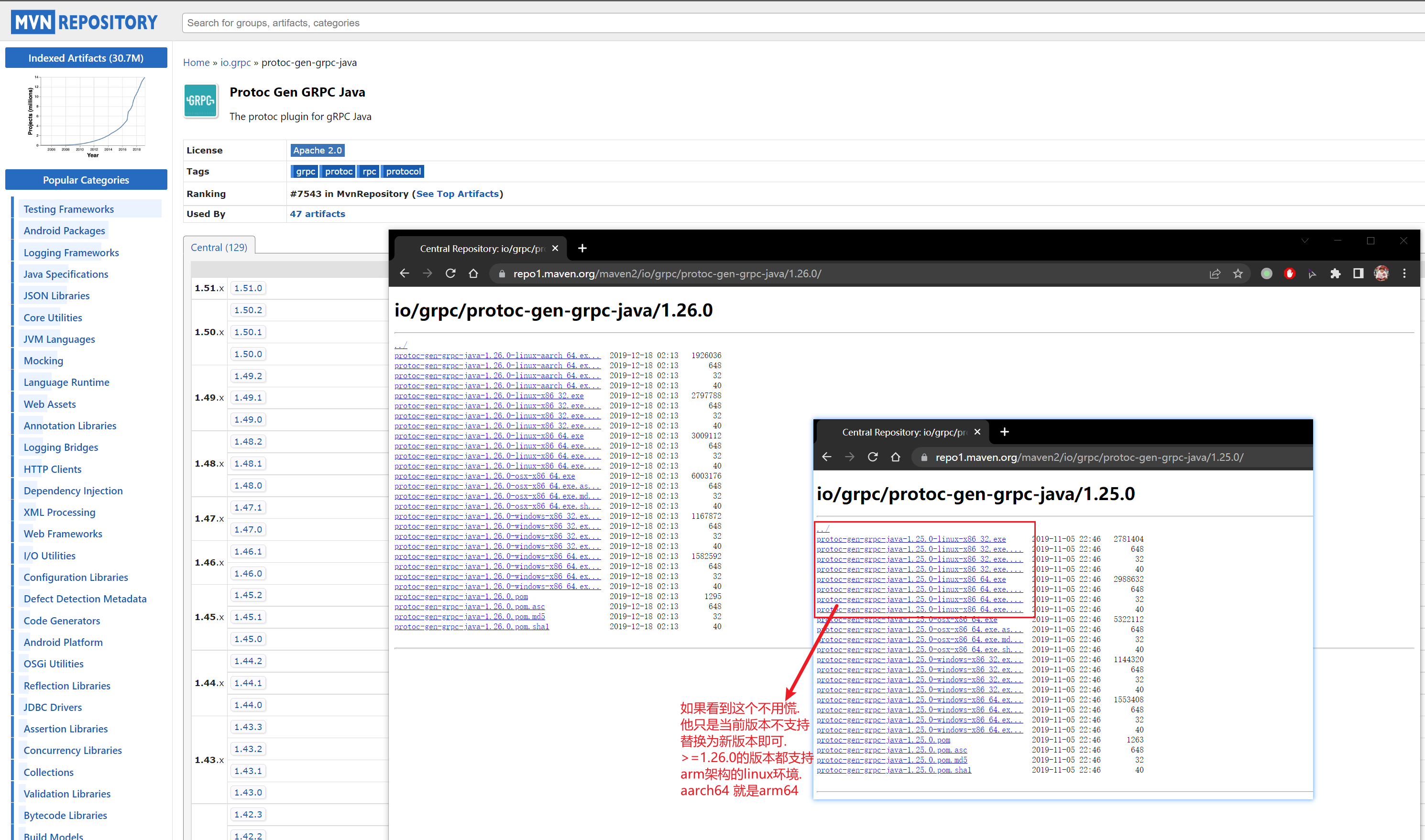Image resolution: width=1425 pixels, height=840 pixels.
Task: Open new tab with plus button
Action: tap(582, 249)
